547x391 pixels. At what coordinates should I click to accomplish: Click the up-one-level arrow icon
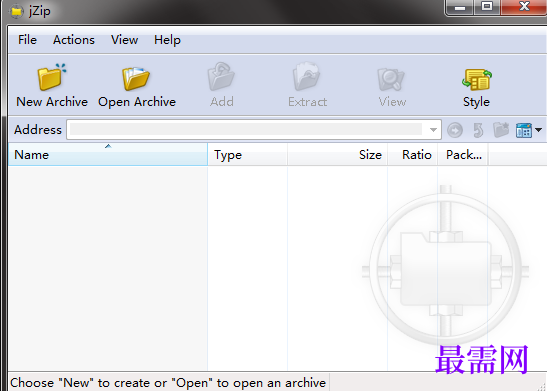(x=478, y=130)
